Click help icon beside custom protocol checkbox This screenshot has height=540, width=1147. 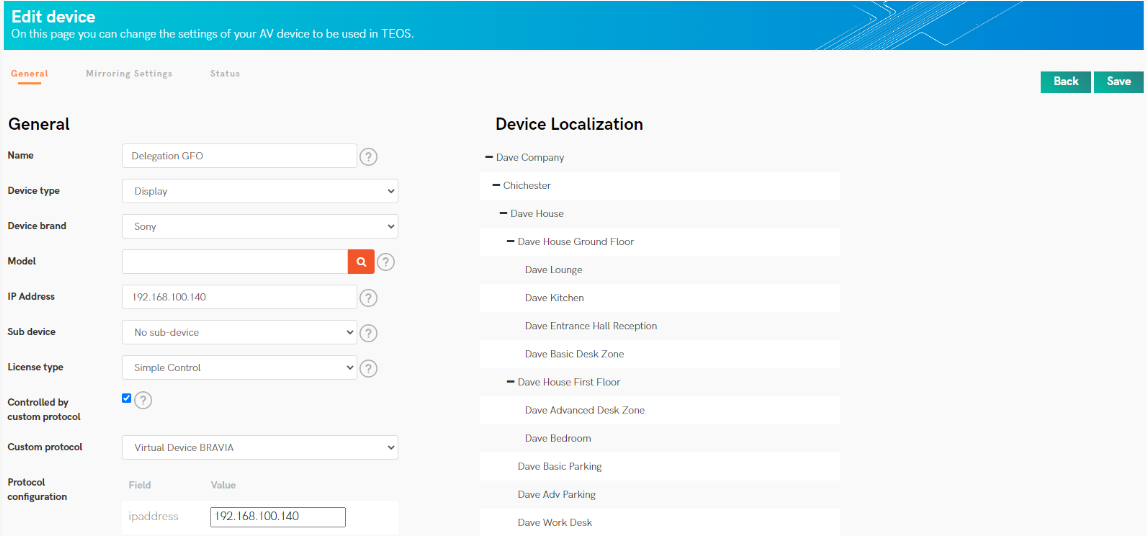tap(143, 400)
